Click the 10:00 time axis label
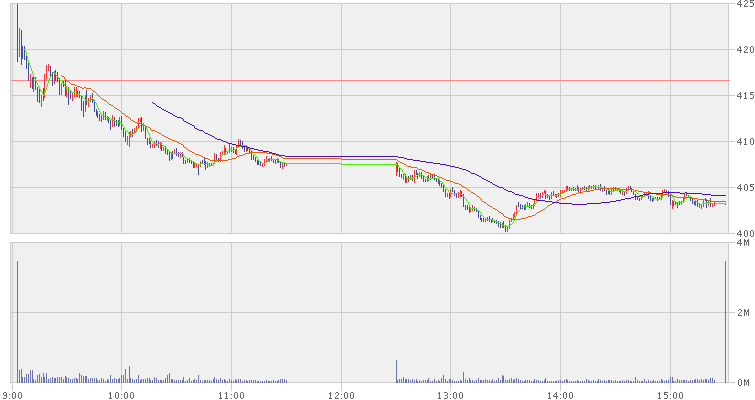 pyautogui.click(x=121, y=393)
